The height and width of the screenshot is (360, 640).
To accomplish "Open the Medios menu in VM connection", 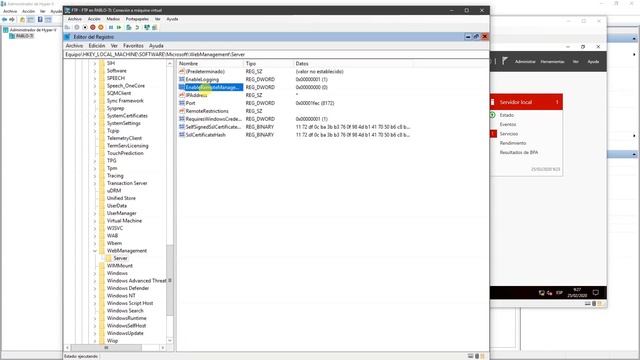I will coord(113,19).
